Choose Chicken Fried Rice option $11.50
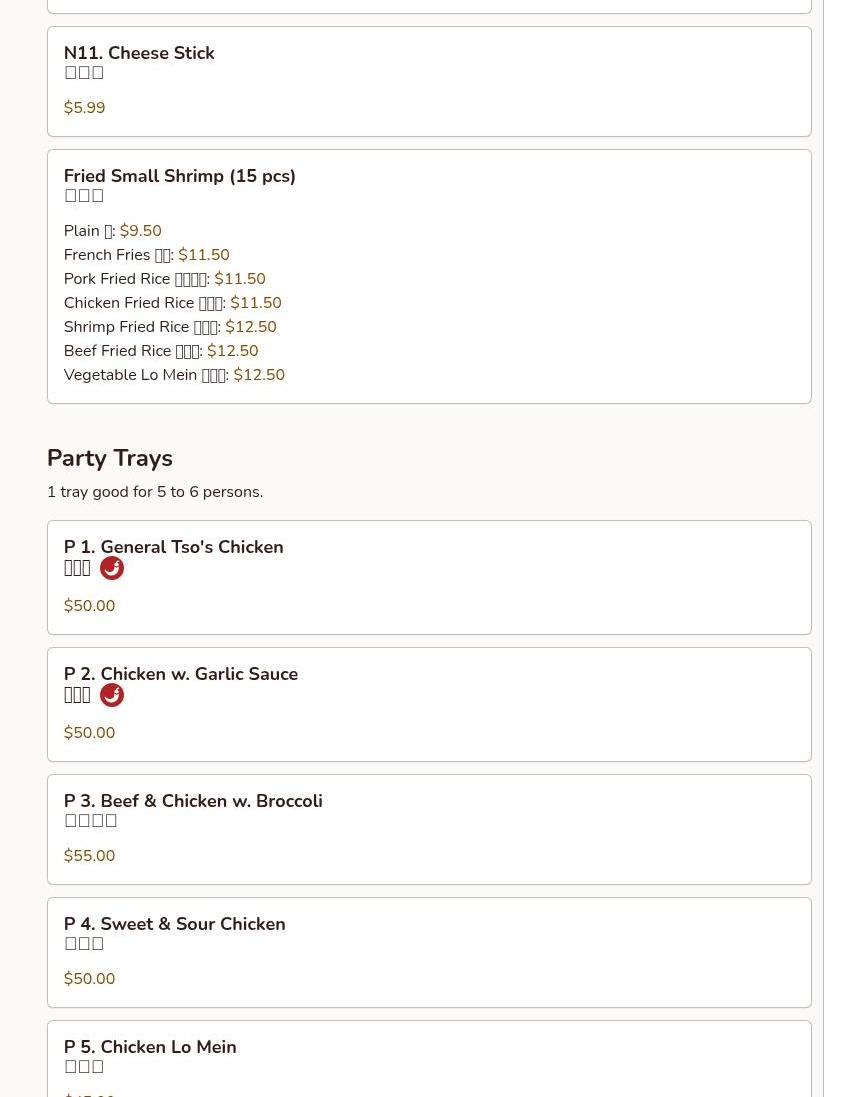 tap(173, 302)
